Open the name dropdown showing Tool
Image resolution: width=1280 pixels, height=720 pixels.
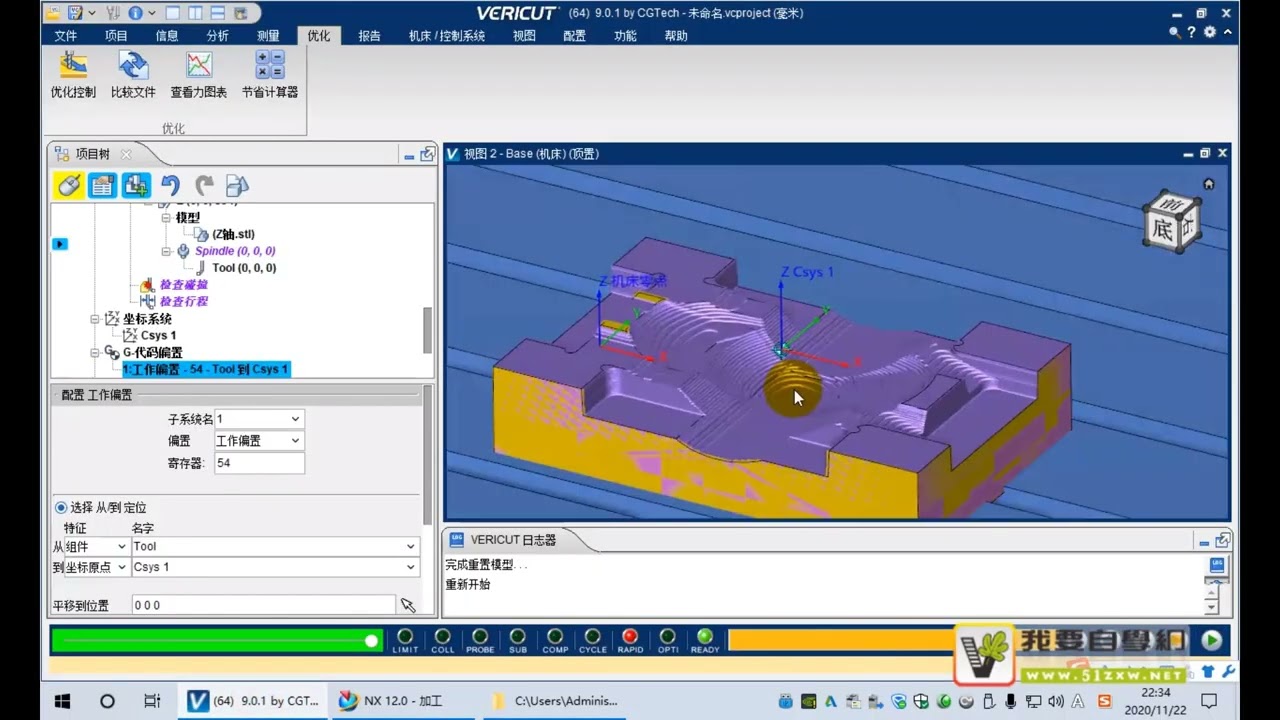coord(275,547)
